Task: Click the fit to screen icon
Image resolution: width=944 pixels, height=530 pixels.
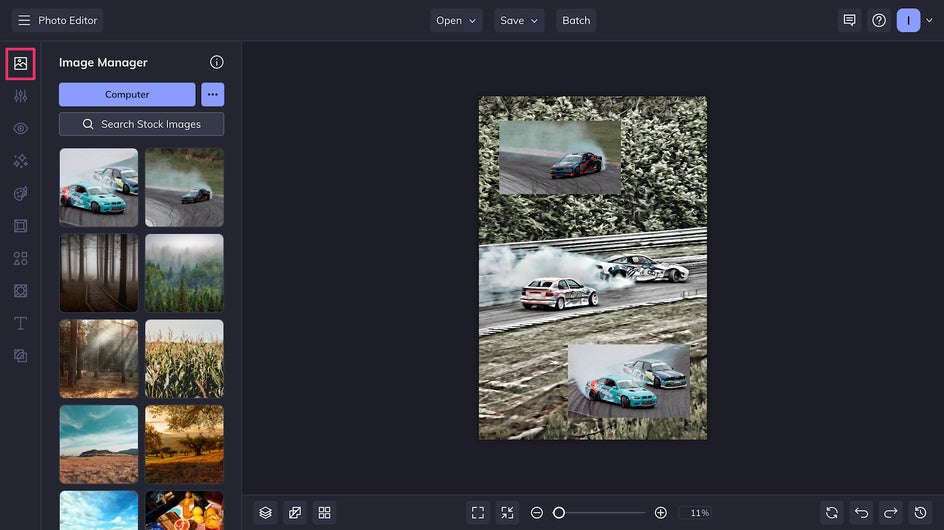Action: tap(478, 513)
